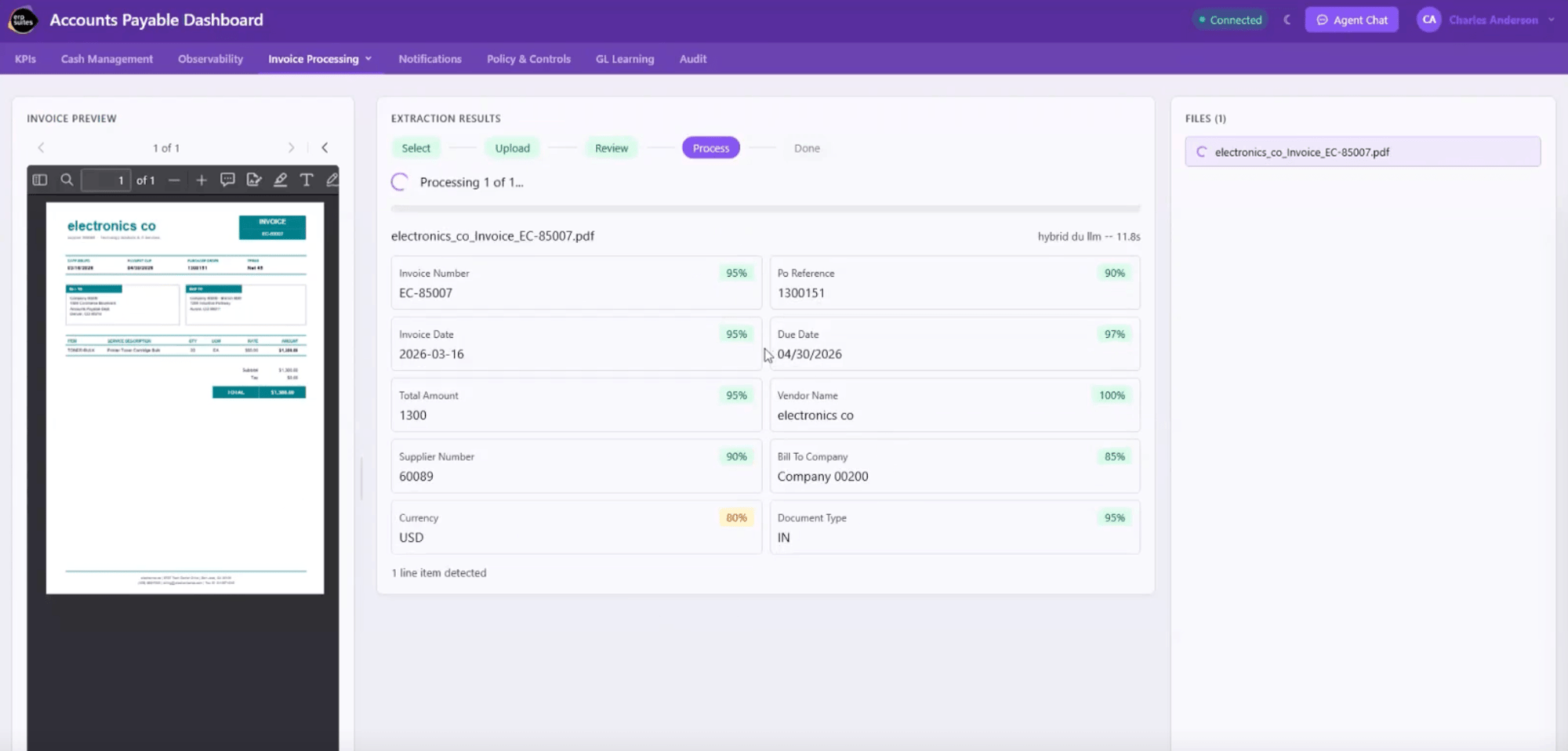Click the 80% Currency confidence badge
This screenshot has height=751, width=1568.
coord(736,517)
